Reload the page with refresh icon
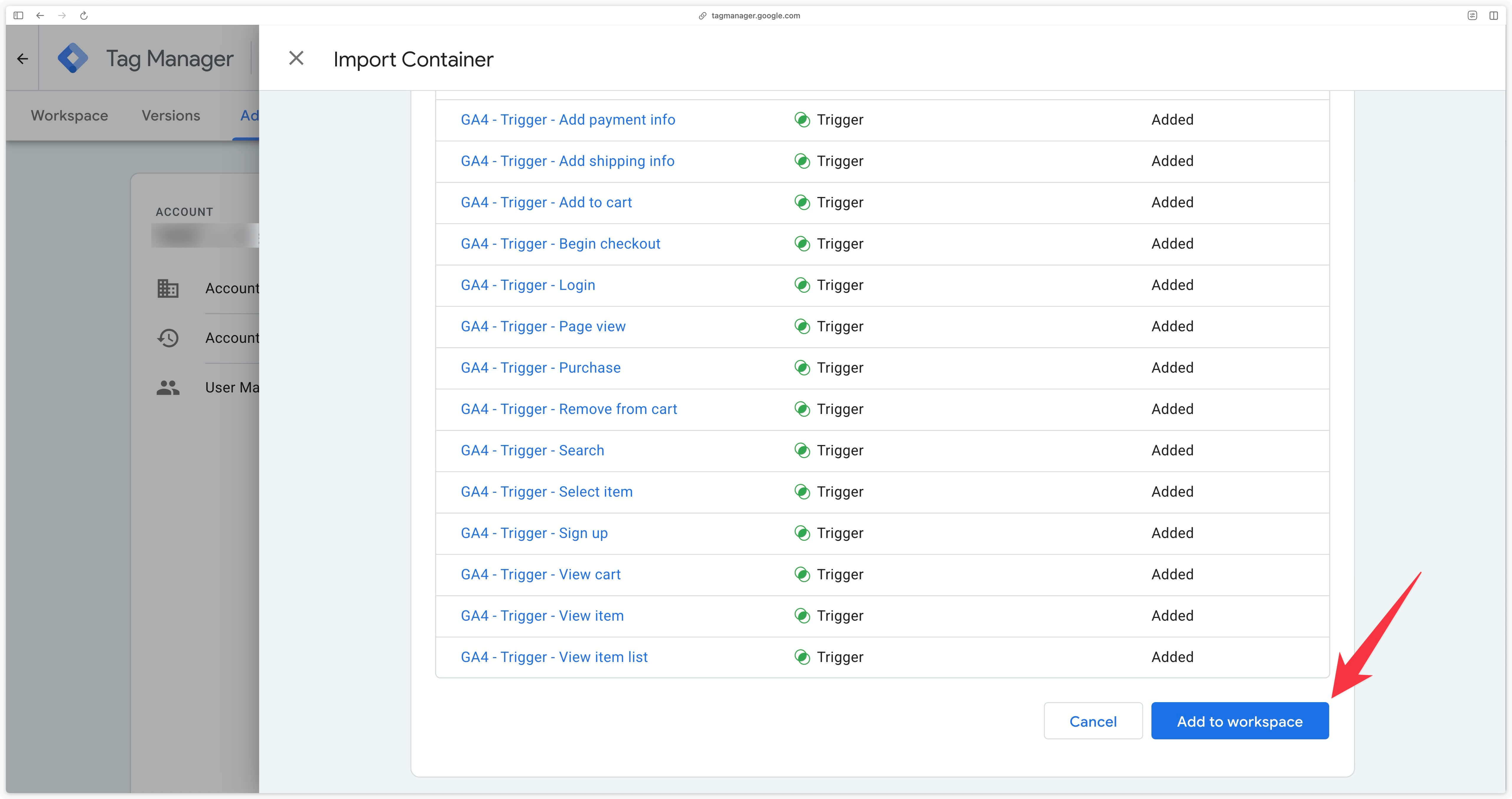 point(84,16)
